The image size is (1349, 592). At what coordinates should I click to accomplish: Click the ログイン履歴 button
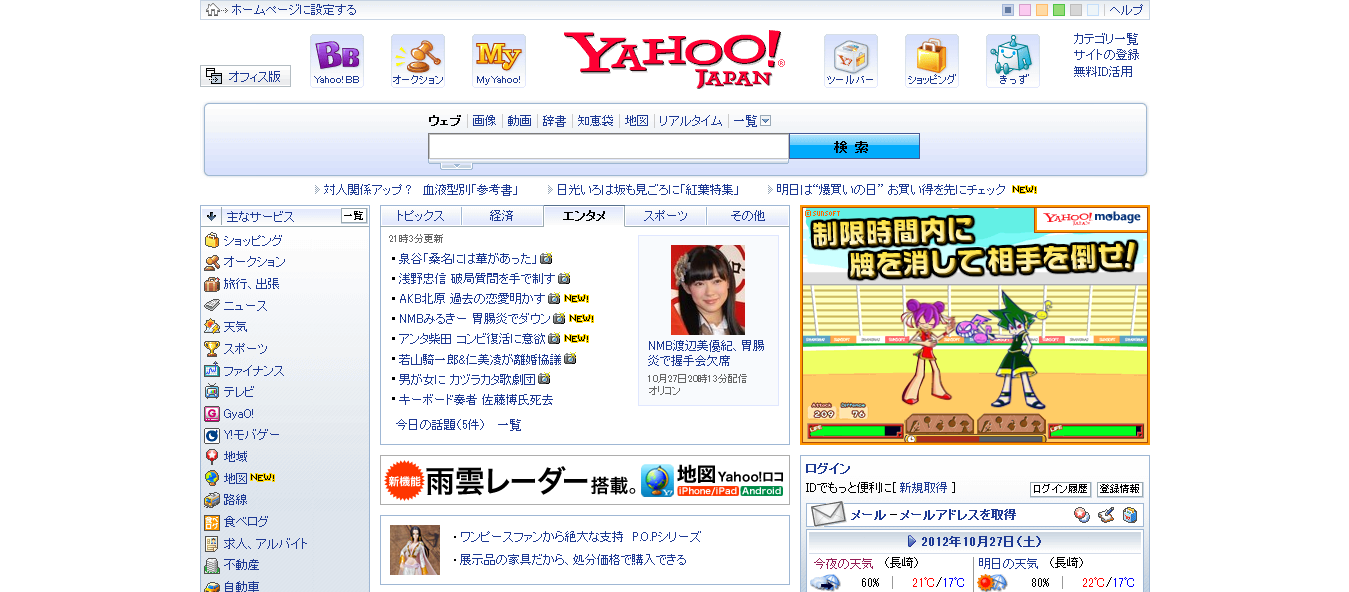tap(1060, 489)
